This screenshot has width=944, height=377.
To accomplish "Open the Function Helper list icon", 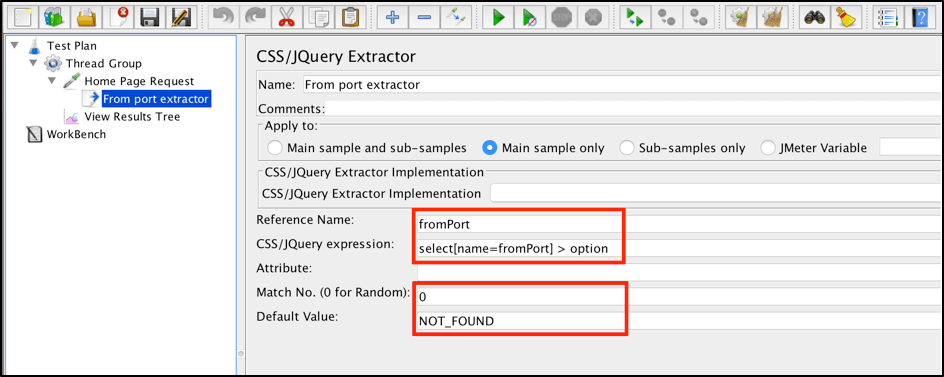I will 889,17.
